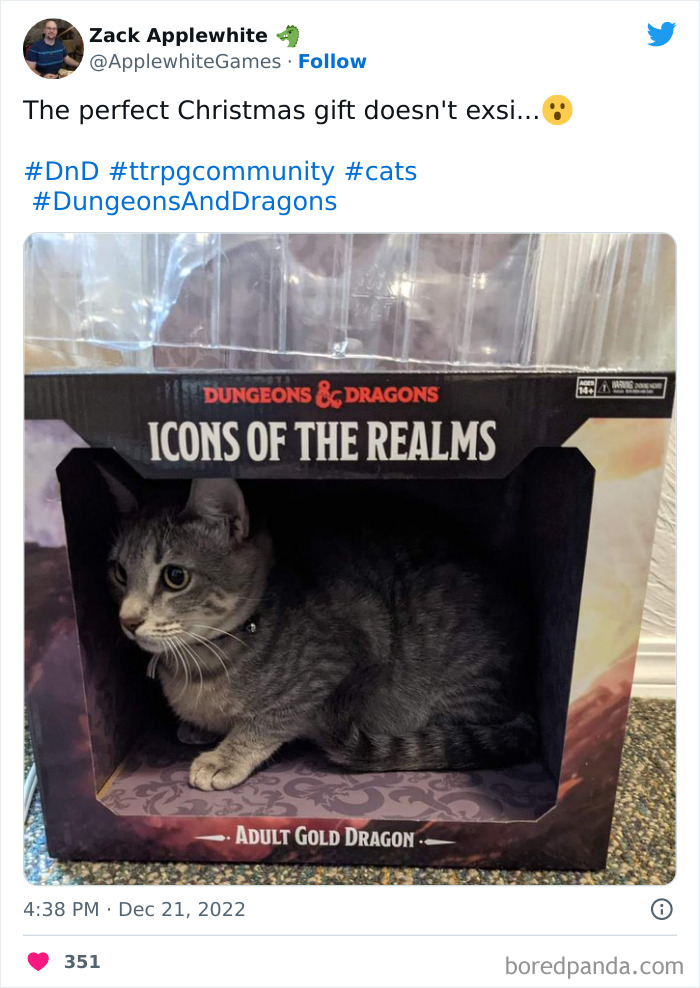Click the 351 likes count
This screenshot has height=988, width=700.
pos(82,962)
